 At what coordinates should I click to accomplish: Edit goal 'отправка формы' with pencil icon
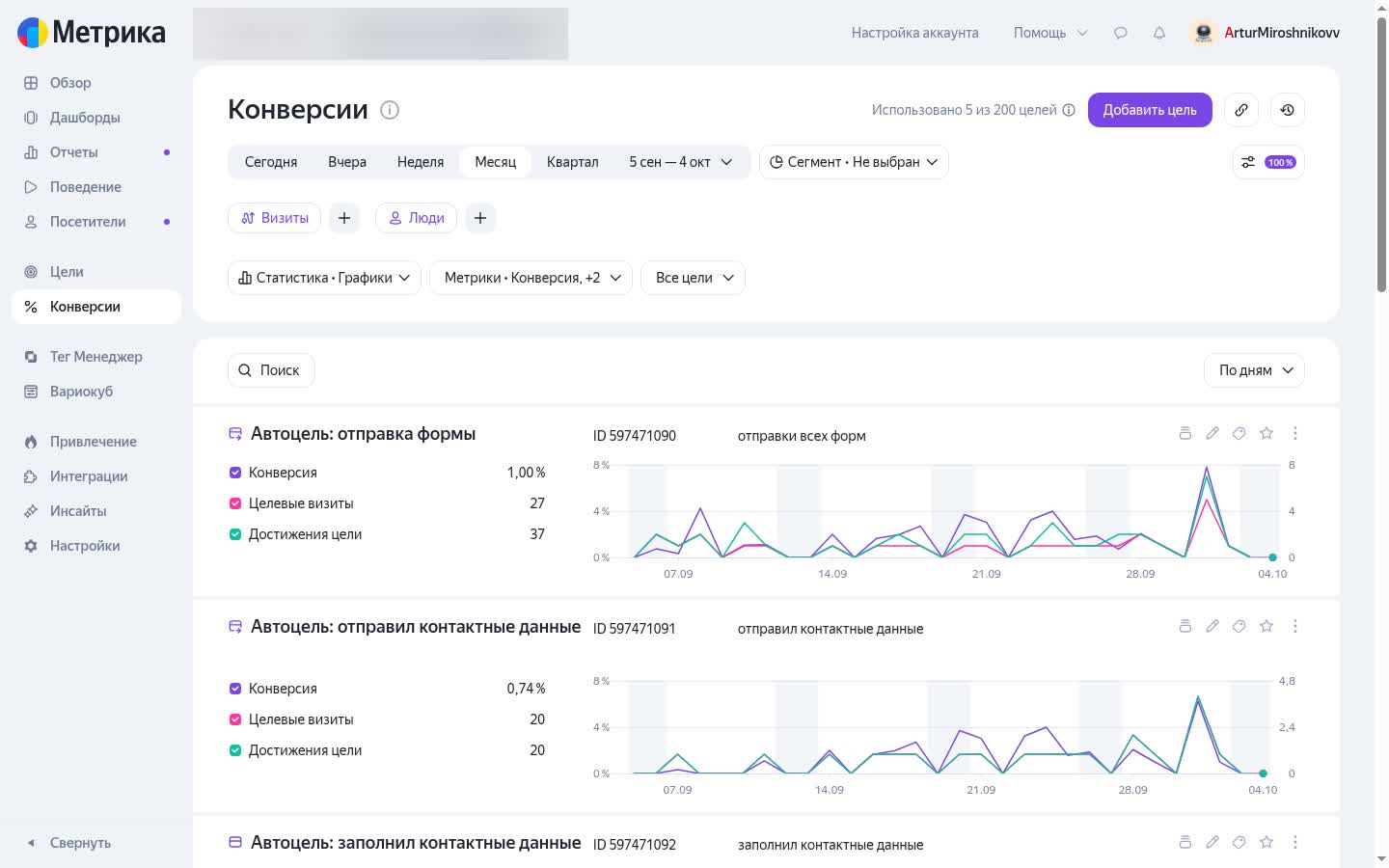(x=1212, y=434)
